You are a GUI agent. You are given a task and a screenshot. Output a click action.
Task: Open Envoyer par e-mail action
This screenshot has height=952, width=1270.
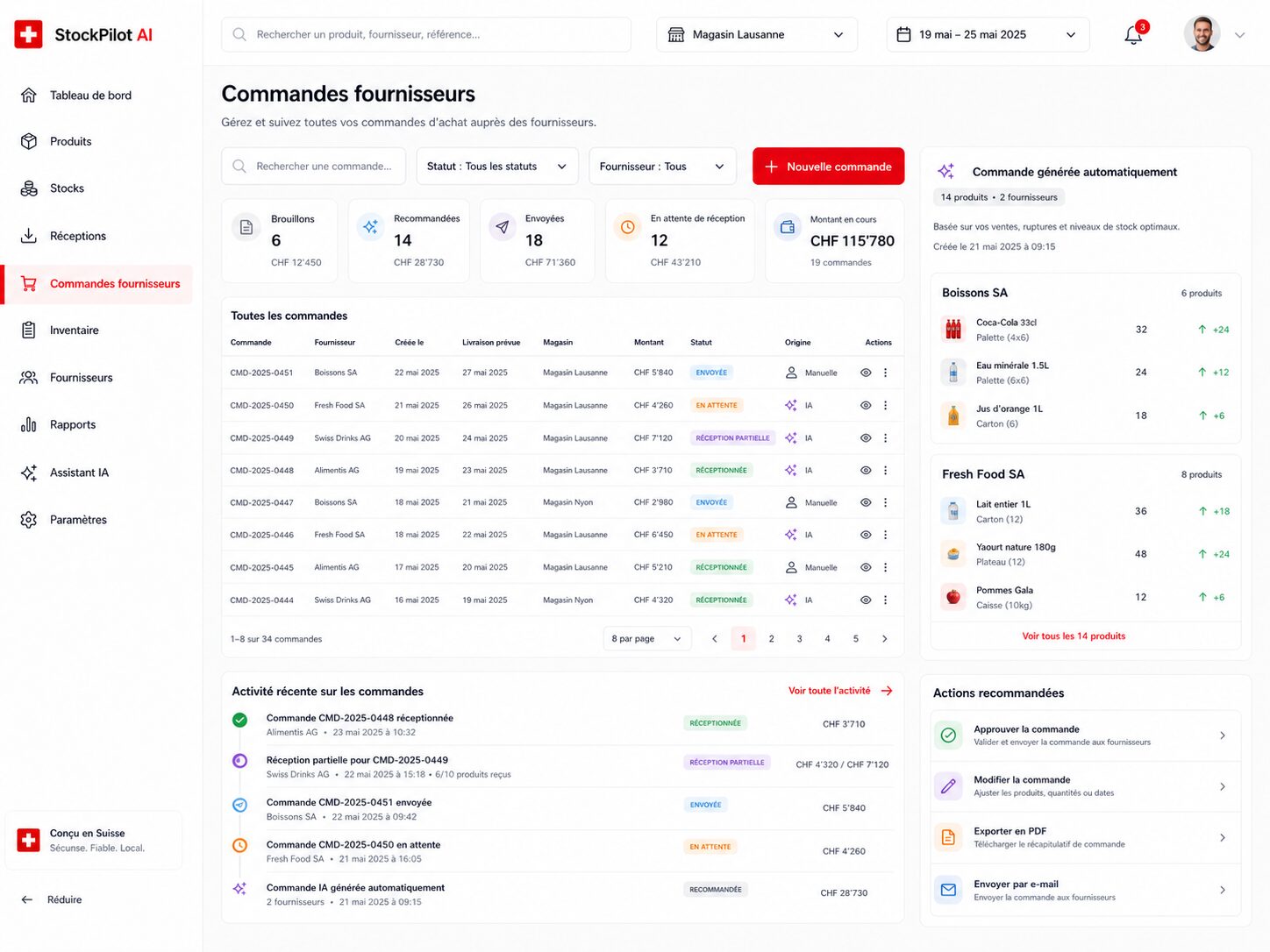1086,890
